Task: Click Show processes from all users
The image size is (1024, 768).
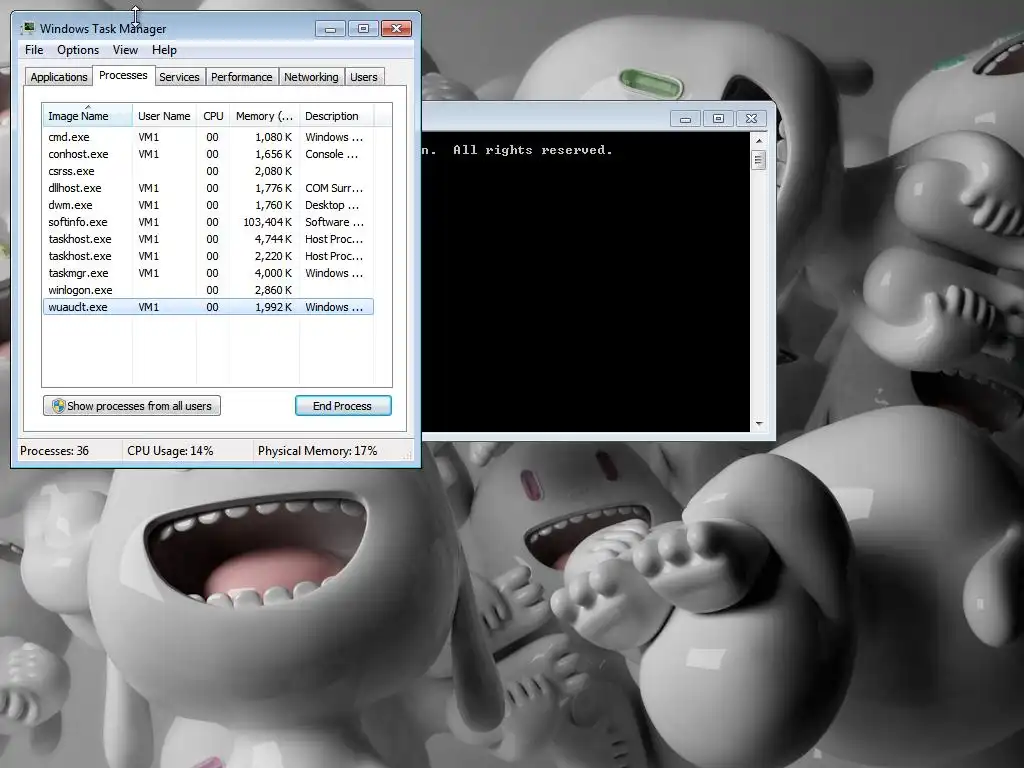Action: pos(132,406)
